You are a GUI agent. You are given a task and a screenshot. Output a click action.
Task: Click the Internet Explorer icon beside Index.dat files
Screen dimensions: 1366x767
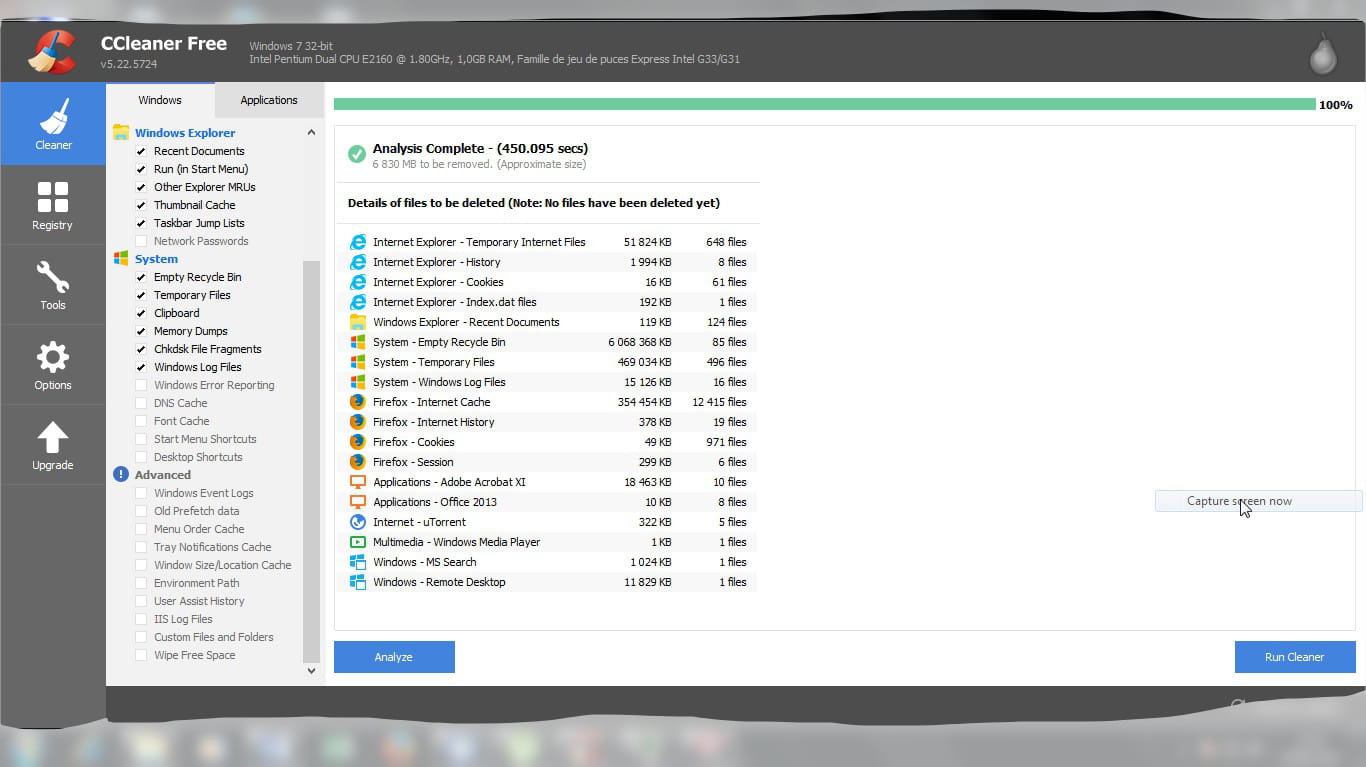tap(358, 302)
